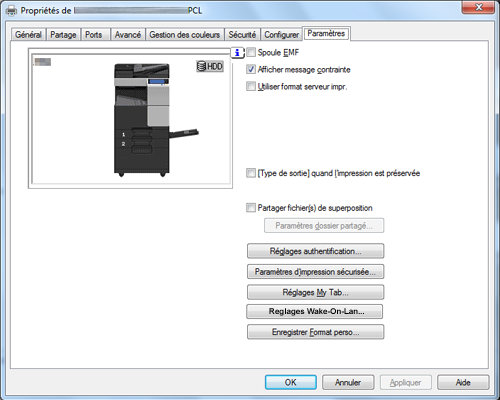Click Paramètres dossier partagé button
This screenshot has height=400, width=500.
[x=324, y=226]
